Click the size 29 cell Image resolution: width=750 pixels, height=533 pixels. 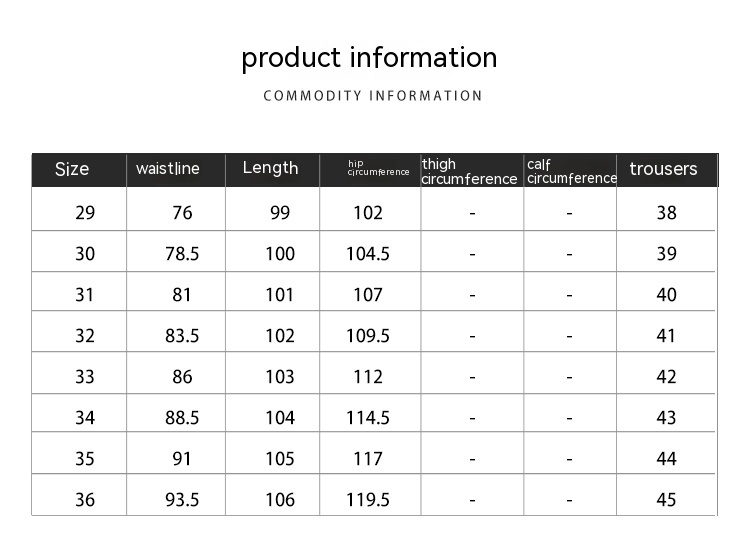[85, 212]
